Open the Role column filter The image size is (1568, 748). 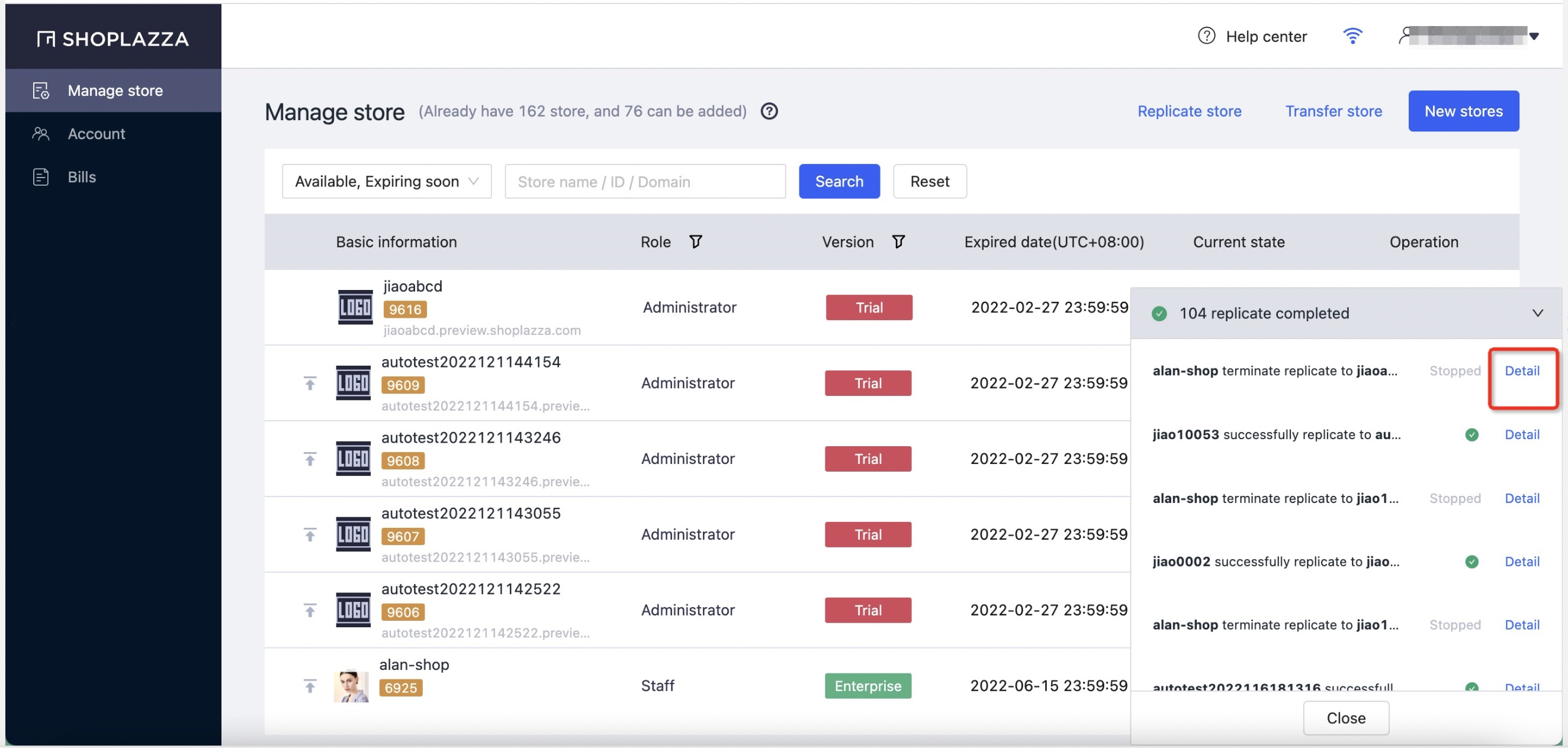coord(695,242)
